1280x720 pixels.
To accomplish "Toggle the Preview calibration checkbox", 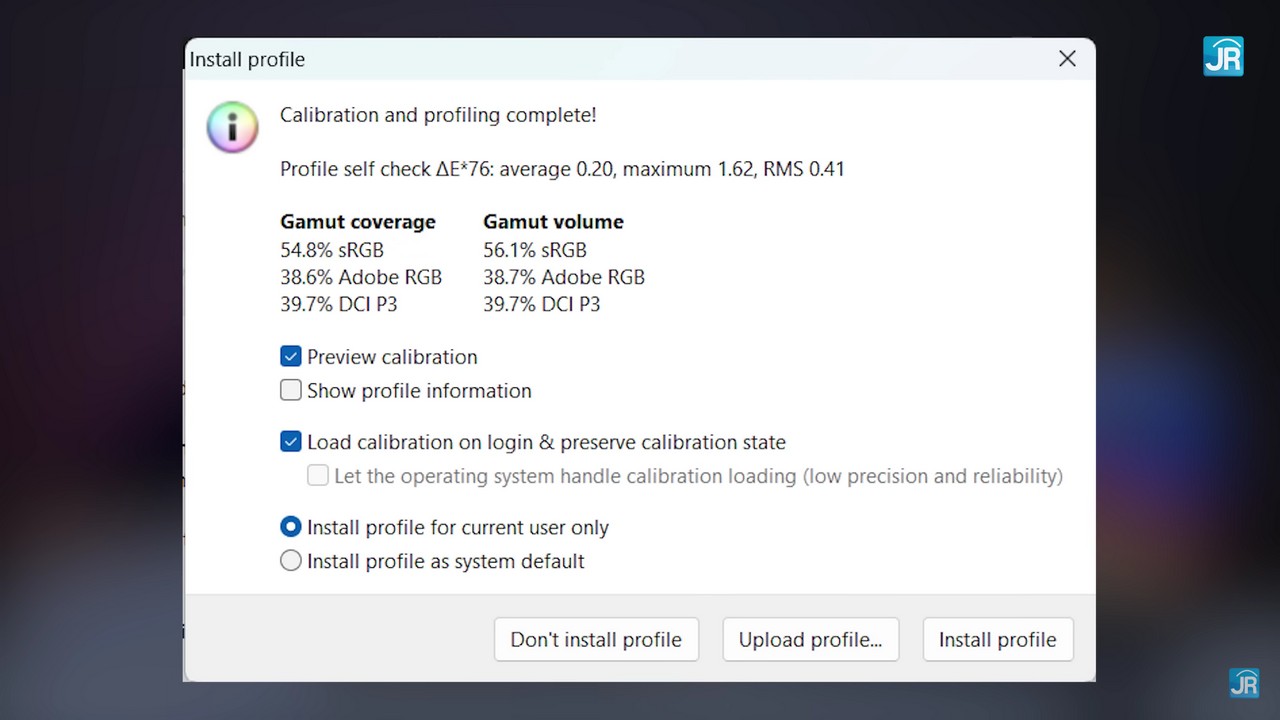I will [291, 357].
